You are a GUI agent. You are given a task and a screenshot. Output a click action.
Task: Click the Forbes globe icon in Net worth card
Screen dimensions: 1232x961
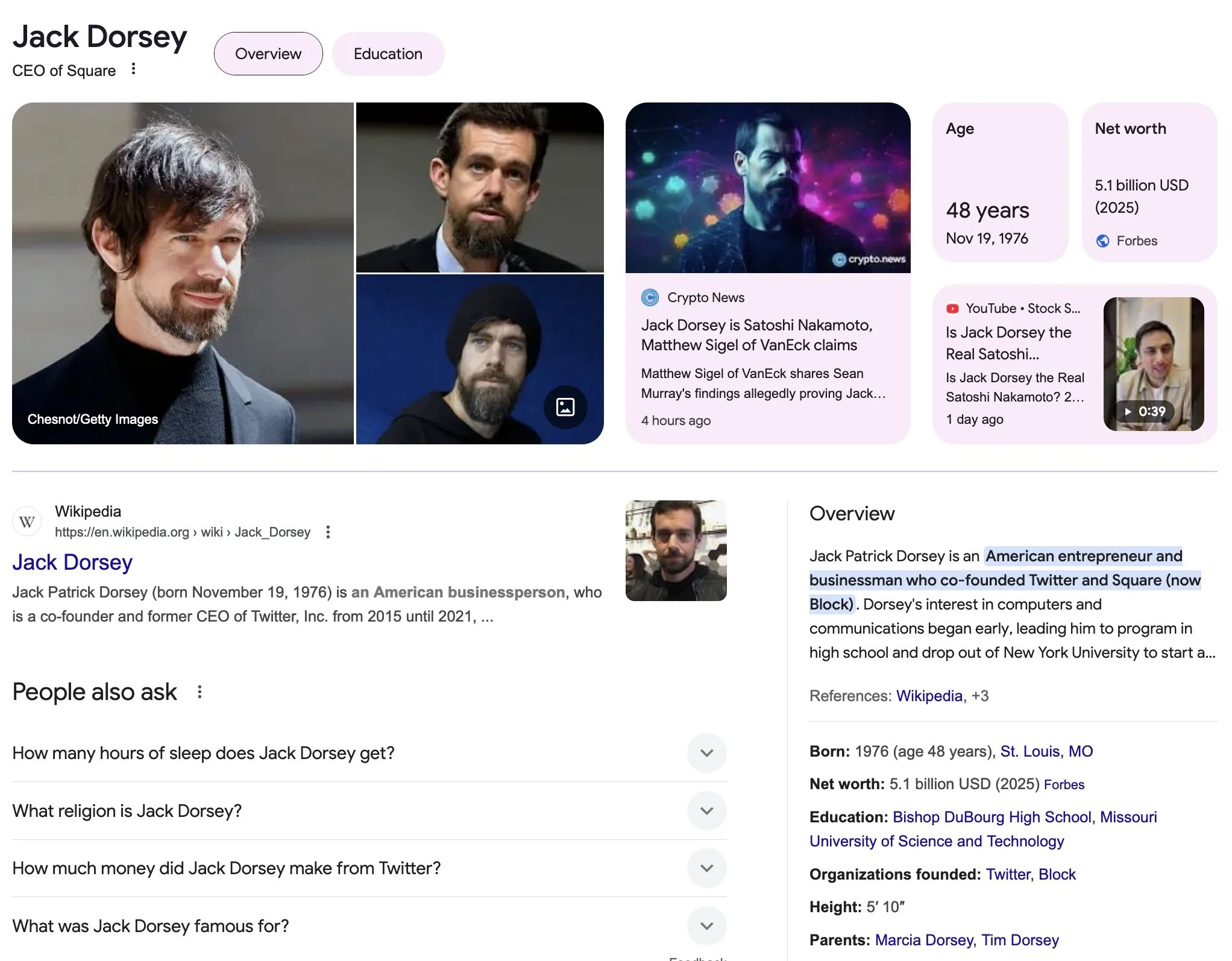(1102, 241)
